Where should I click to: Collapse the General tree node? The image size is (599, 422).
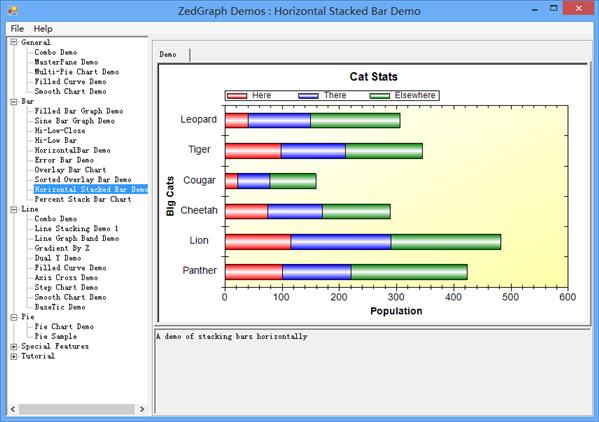pos(14,42)
